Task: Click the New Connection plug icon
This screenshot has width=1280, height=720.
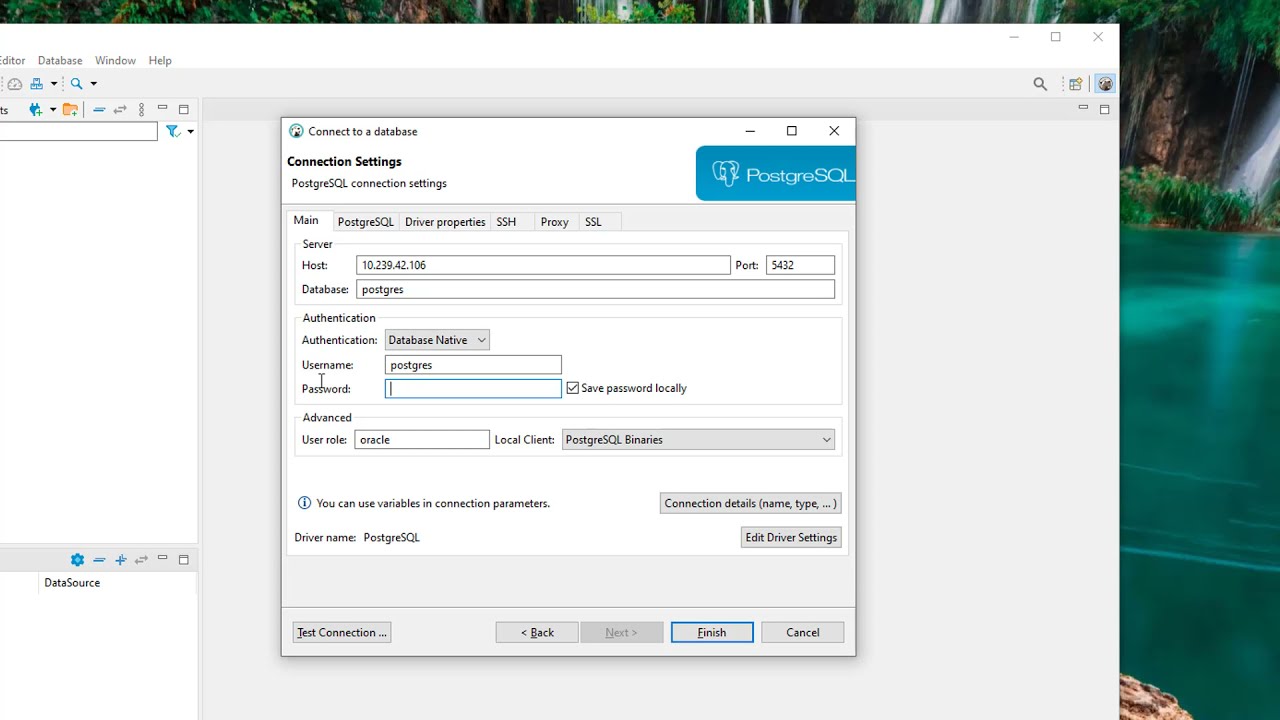Action: click(x=36, y=110)
